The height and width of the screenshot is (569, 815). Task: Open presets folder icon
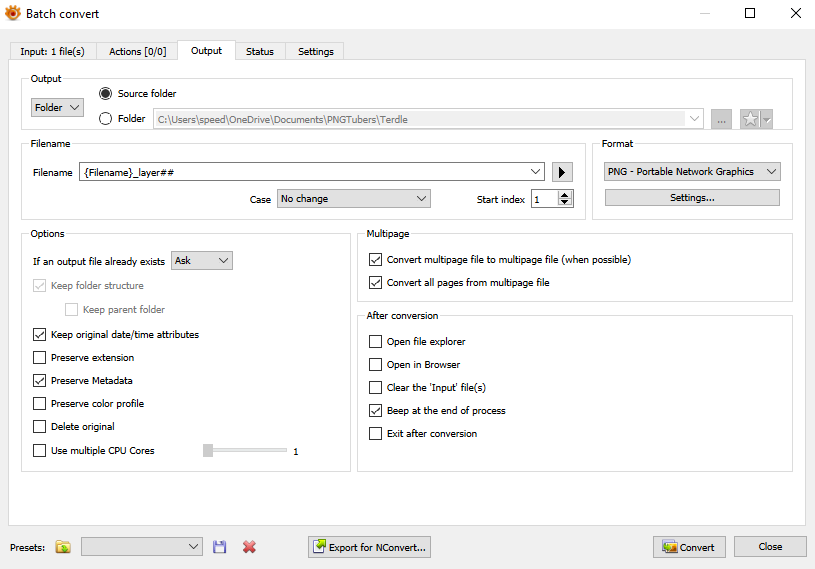63,547
